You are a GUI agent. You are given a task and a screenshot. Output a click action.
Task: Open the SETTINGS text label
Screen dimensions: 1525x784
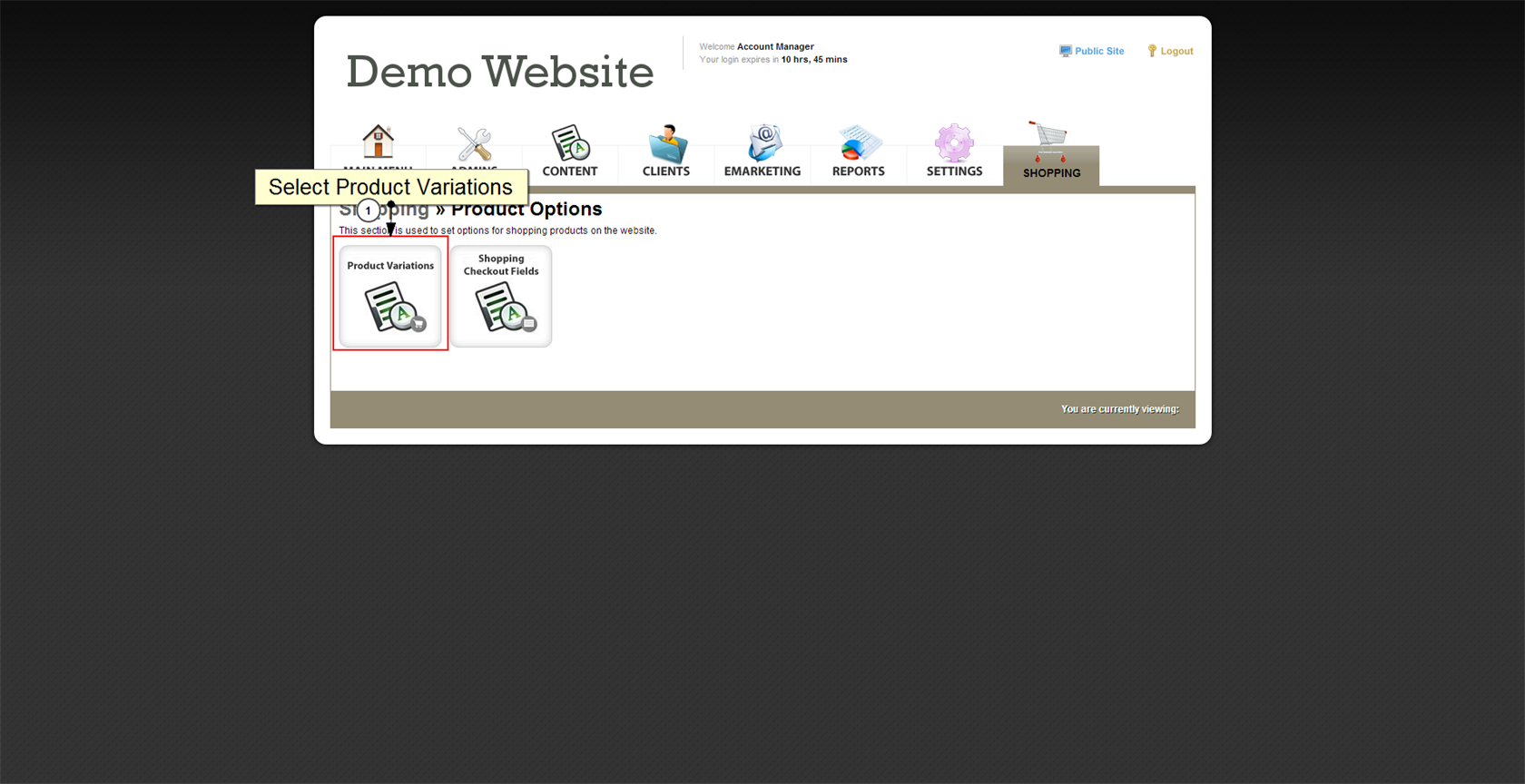coord(954,171)
